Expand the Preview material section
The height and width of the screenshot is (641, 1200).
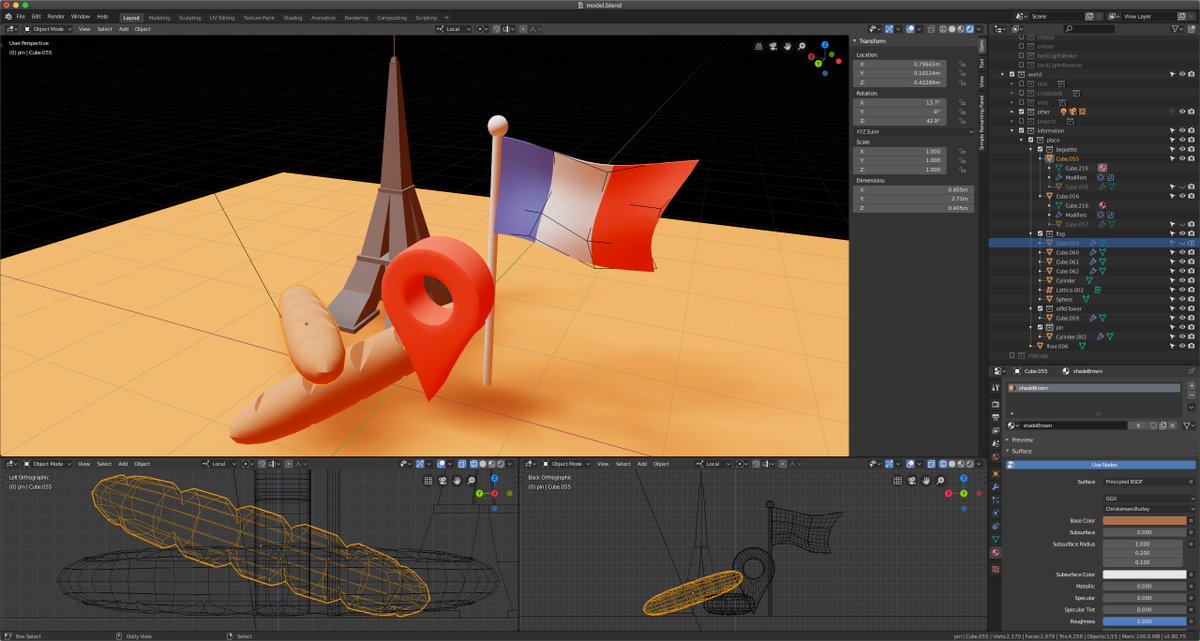(1021, 440)
